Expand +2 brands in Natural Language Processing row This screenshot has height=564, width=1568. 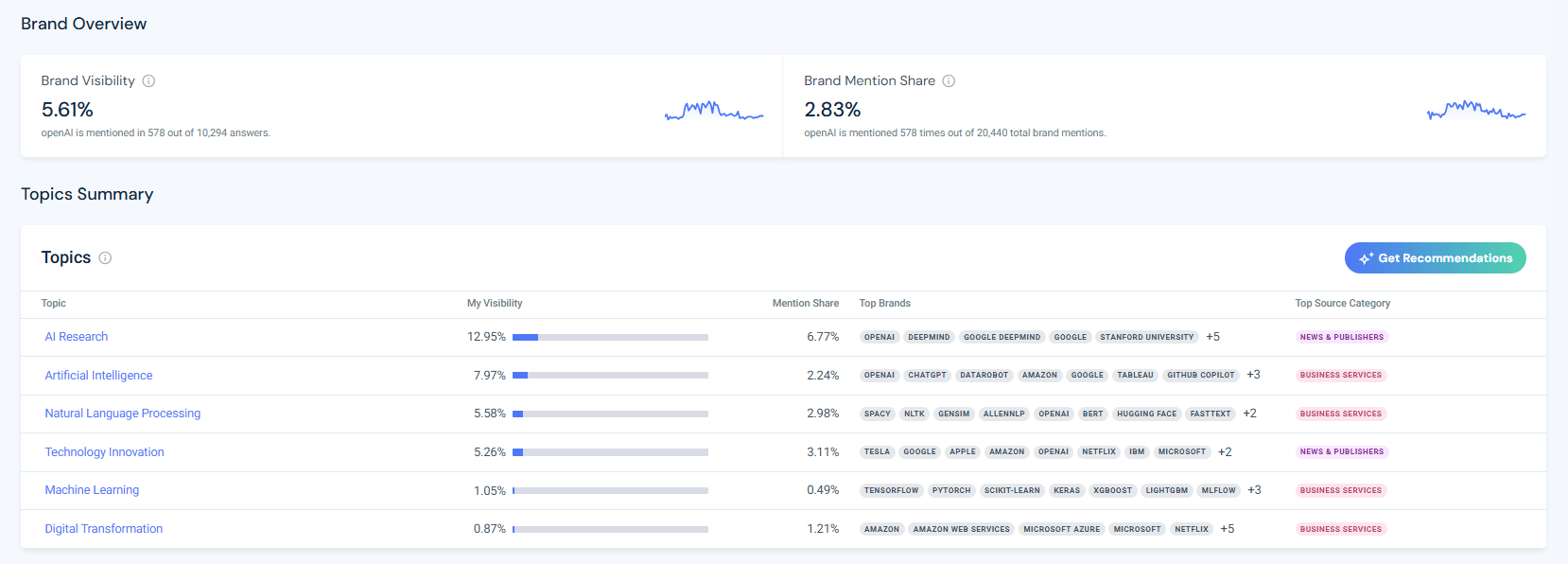tap(1249, 414)
